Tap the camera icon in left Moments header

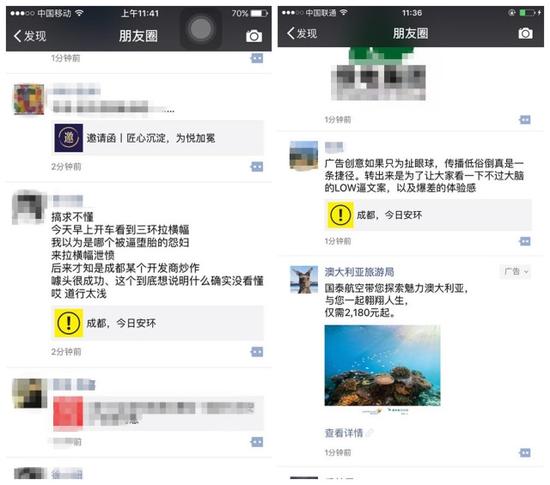(254, 36)
